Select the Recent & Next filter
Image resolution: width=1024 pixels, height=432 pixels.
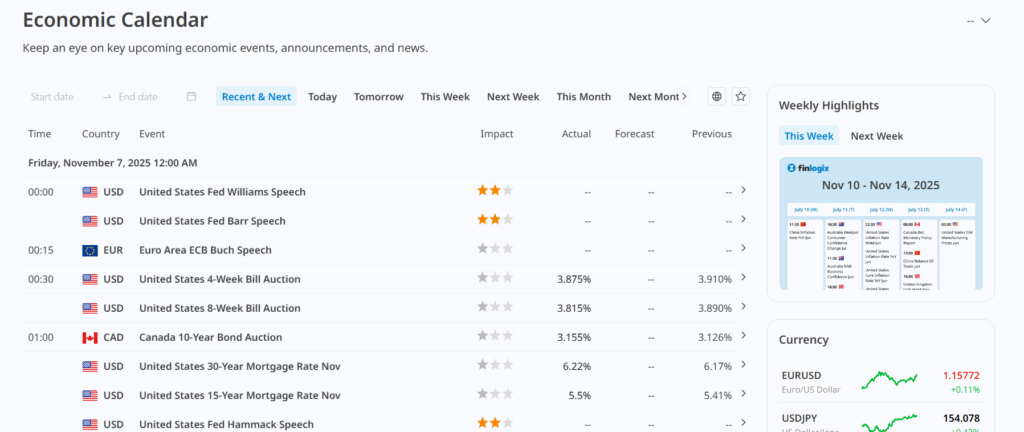pos(256,97)
